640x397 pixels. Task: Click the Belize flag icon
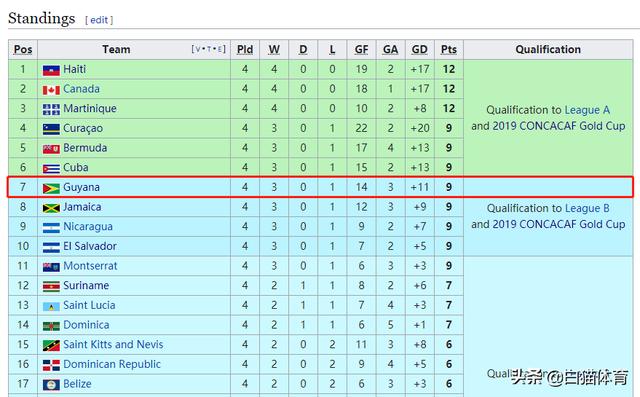pos(51,385)
